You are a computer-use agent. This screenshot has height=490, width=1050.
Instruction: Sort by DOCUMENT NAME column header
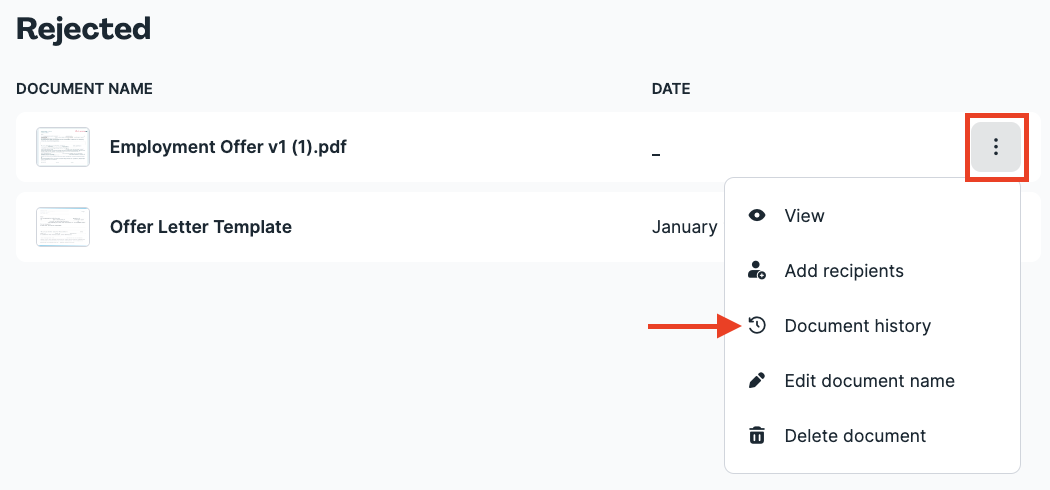[84, 88]
